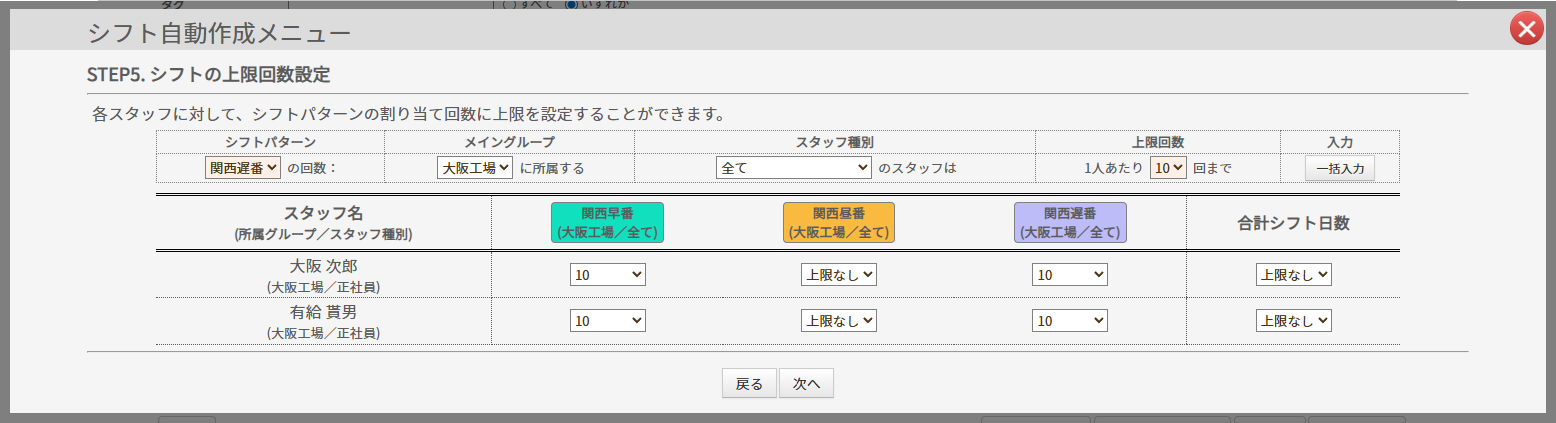Open 有給 貫男's 関西早番 limit dropdown
The image size is (1556, 423).
tap(607, 321)
